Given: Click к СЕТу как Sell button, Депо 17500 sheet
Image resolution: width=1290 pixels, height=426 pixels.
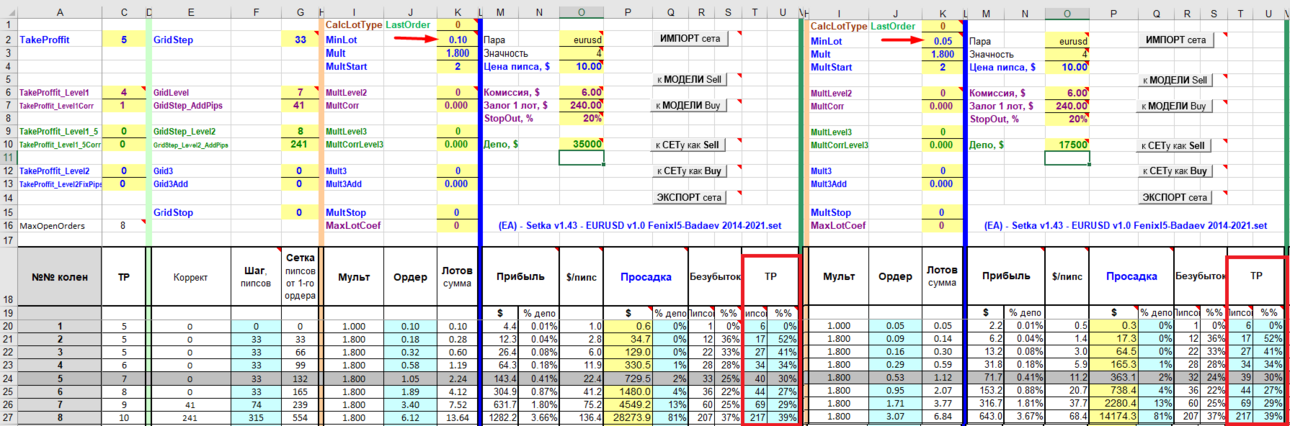Looking at the screenshot, I should [1175, 145].
